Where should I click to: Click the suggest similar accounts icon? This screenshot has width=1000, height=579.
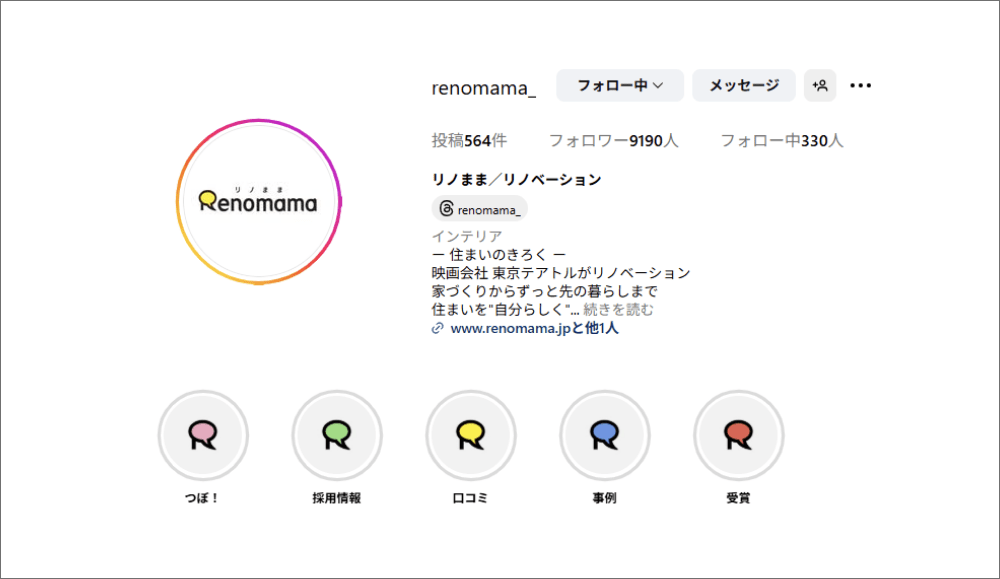(820, 85)
